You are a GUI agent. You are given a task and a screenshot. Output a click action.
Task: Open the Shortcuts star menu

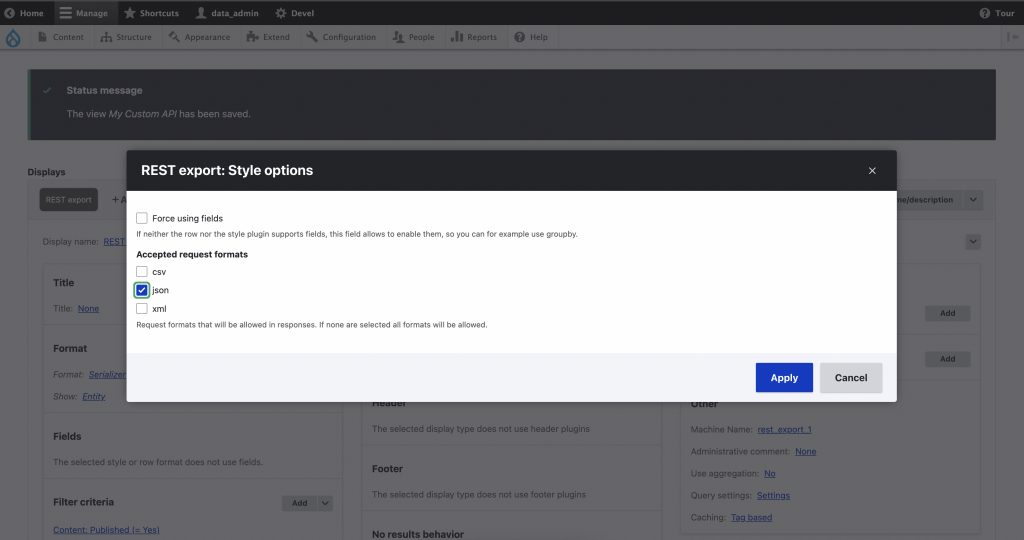[151, 13]
